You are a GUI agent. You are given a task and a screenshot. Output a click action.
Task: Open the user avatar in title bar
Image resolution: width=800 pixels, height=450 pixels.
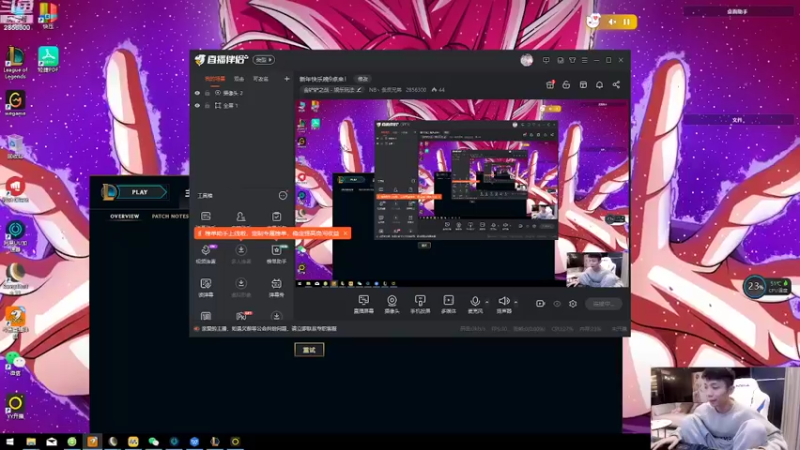[x=527, y=60]
